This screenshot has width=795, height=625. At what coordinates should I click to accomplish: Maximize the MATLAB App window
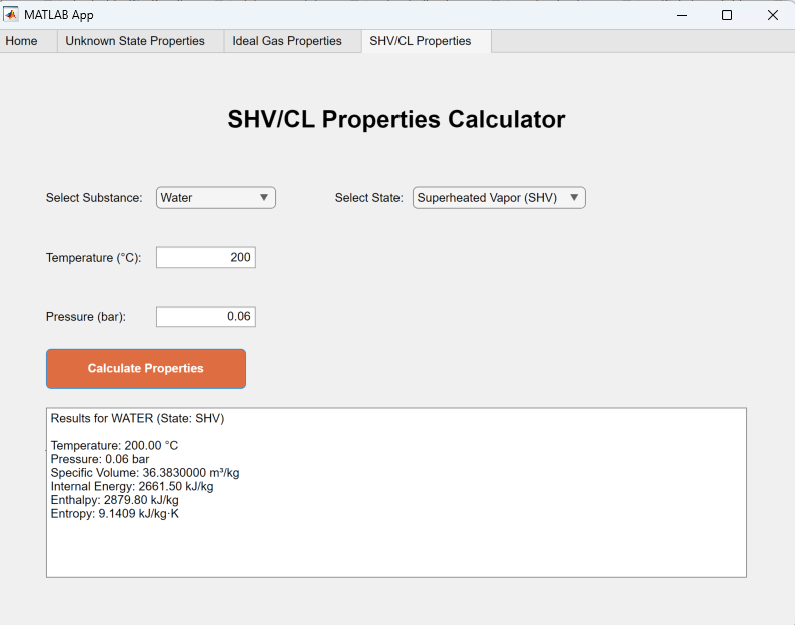(727, 15)
